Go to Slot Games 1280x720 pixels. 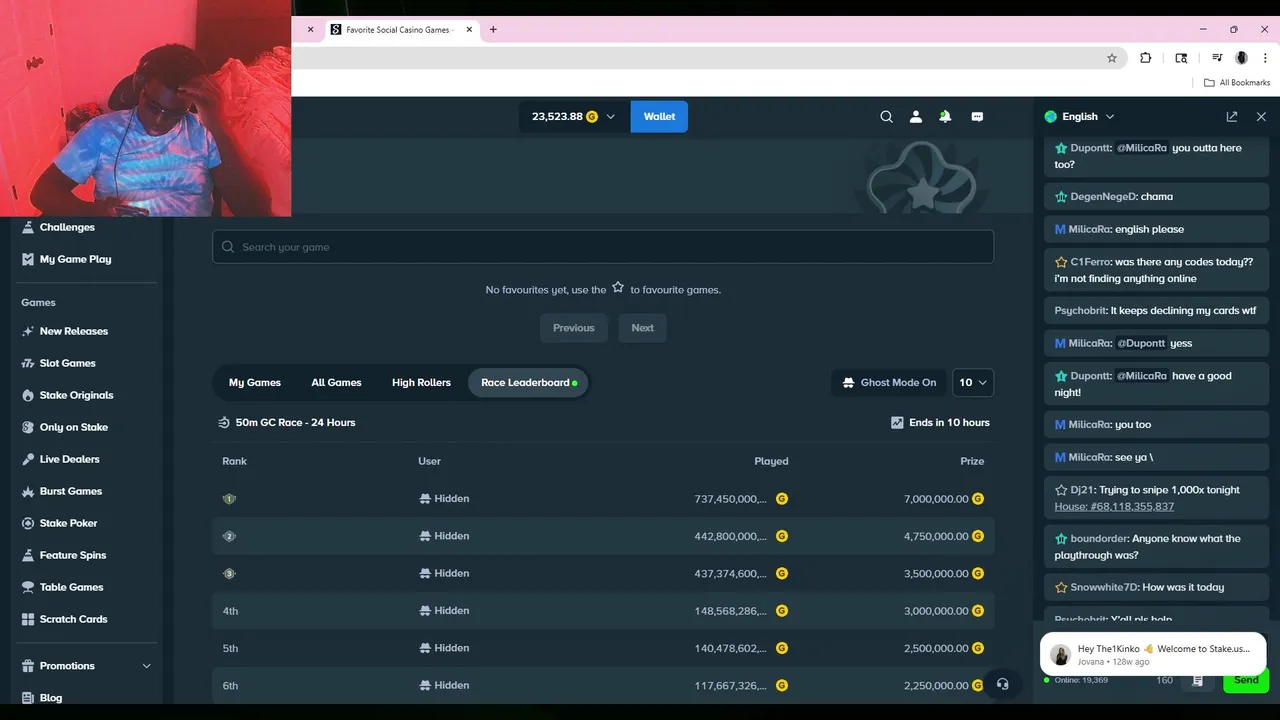pyautogui.click(x=67, y=363)
